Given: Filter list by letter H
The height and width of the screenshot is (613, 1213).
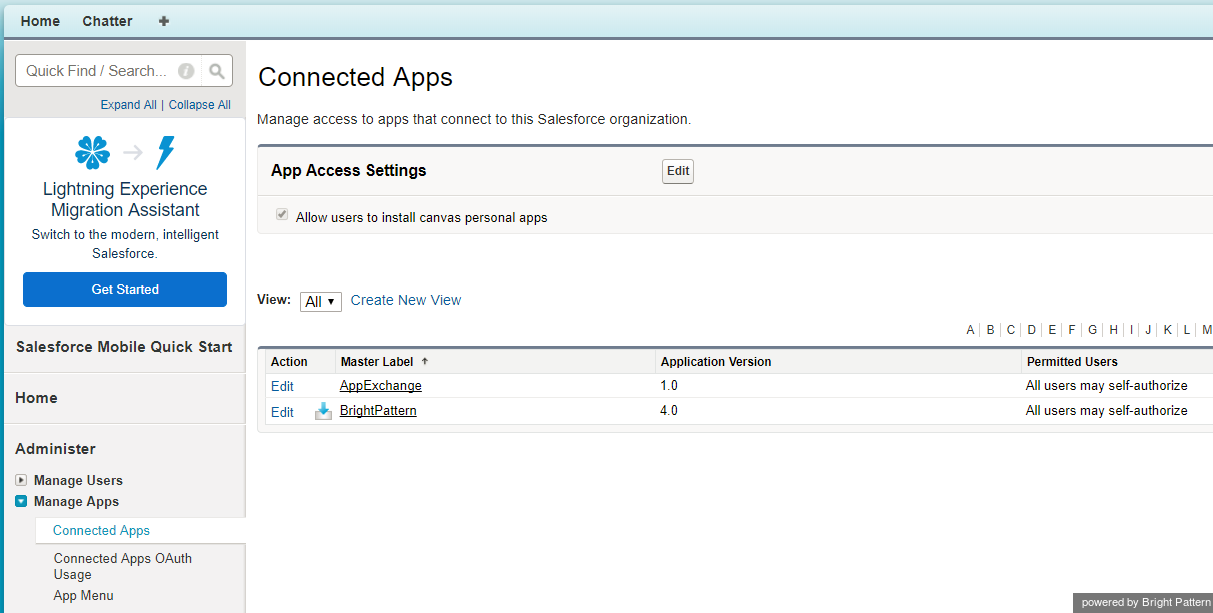Looking at the screenshot, I should coord(1114,330).
